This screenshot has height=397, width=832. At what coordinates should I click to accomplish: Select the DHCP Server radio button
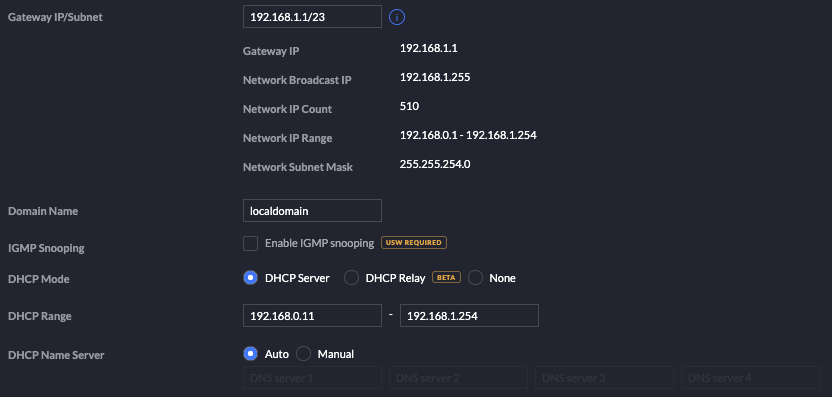(250, 278)
